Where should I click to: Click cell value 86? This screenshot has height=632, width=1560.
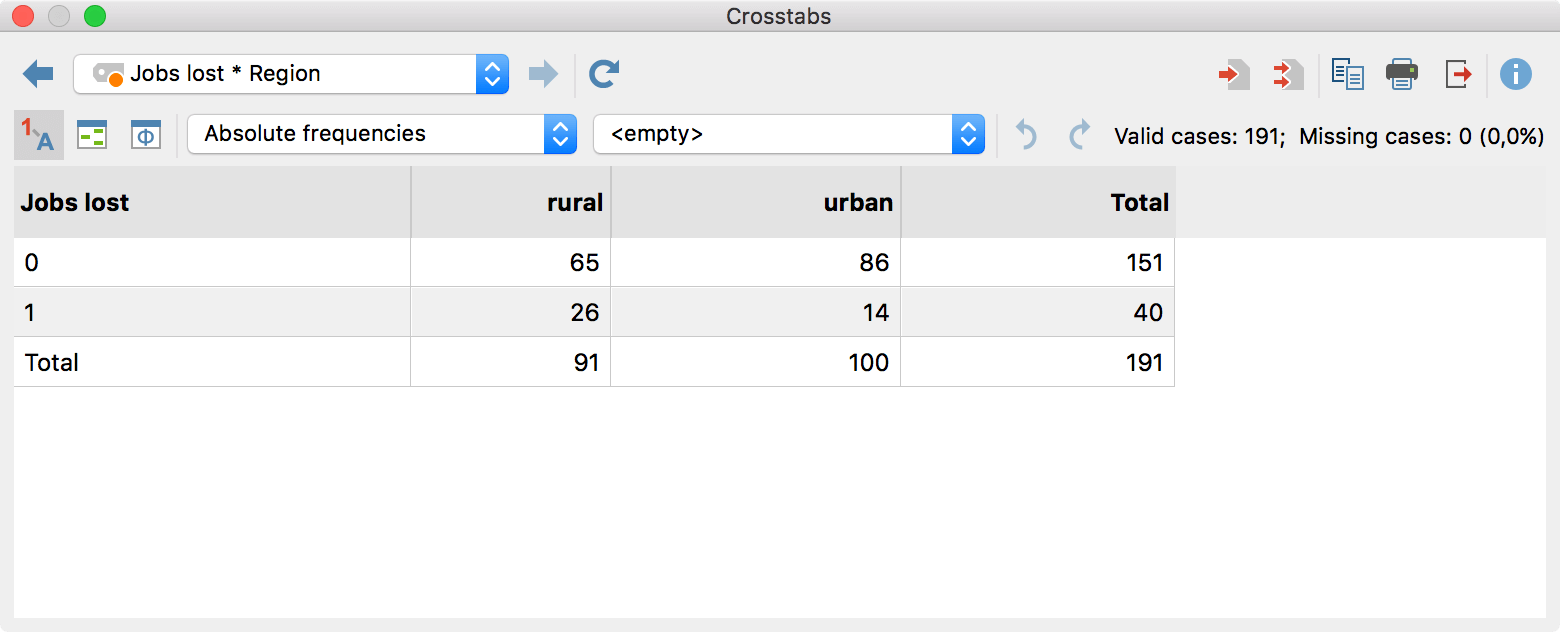(756, 263)
